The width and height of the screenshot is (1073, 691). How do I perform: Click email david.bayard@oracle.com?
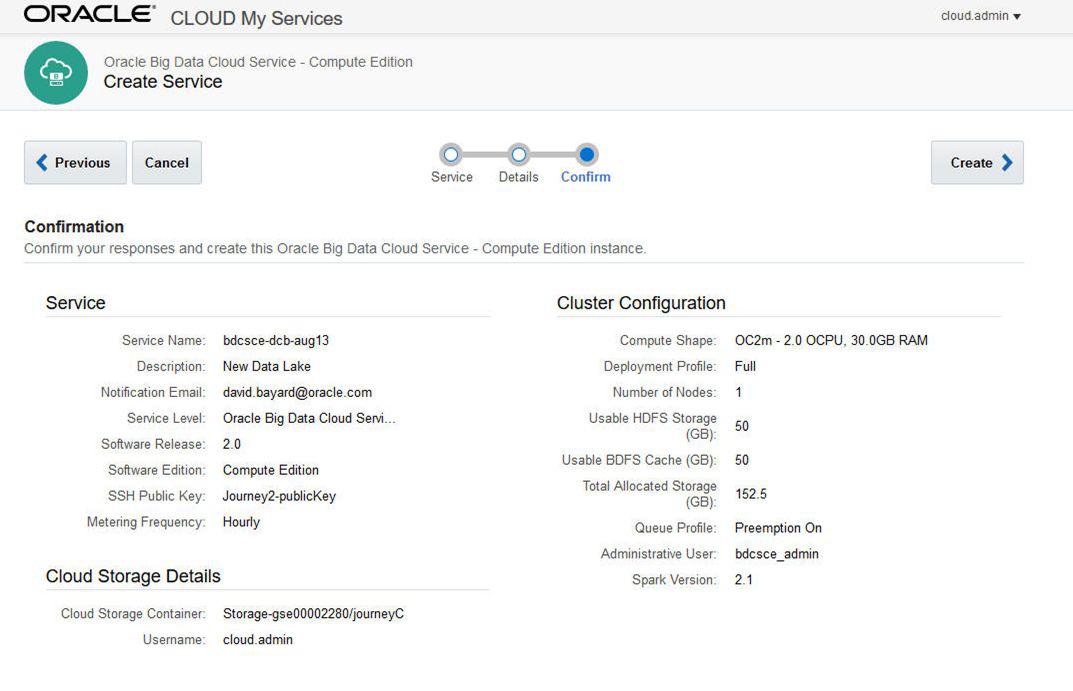pyautogui.click(x=298, y=392)
